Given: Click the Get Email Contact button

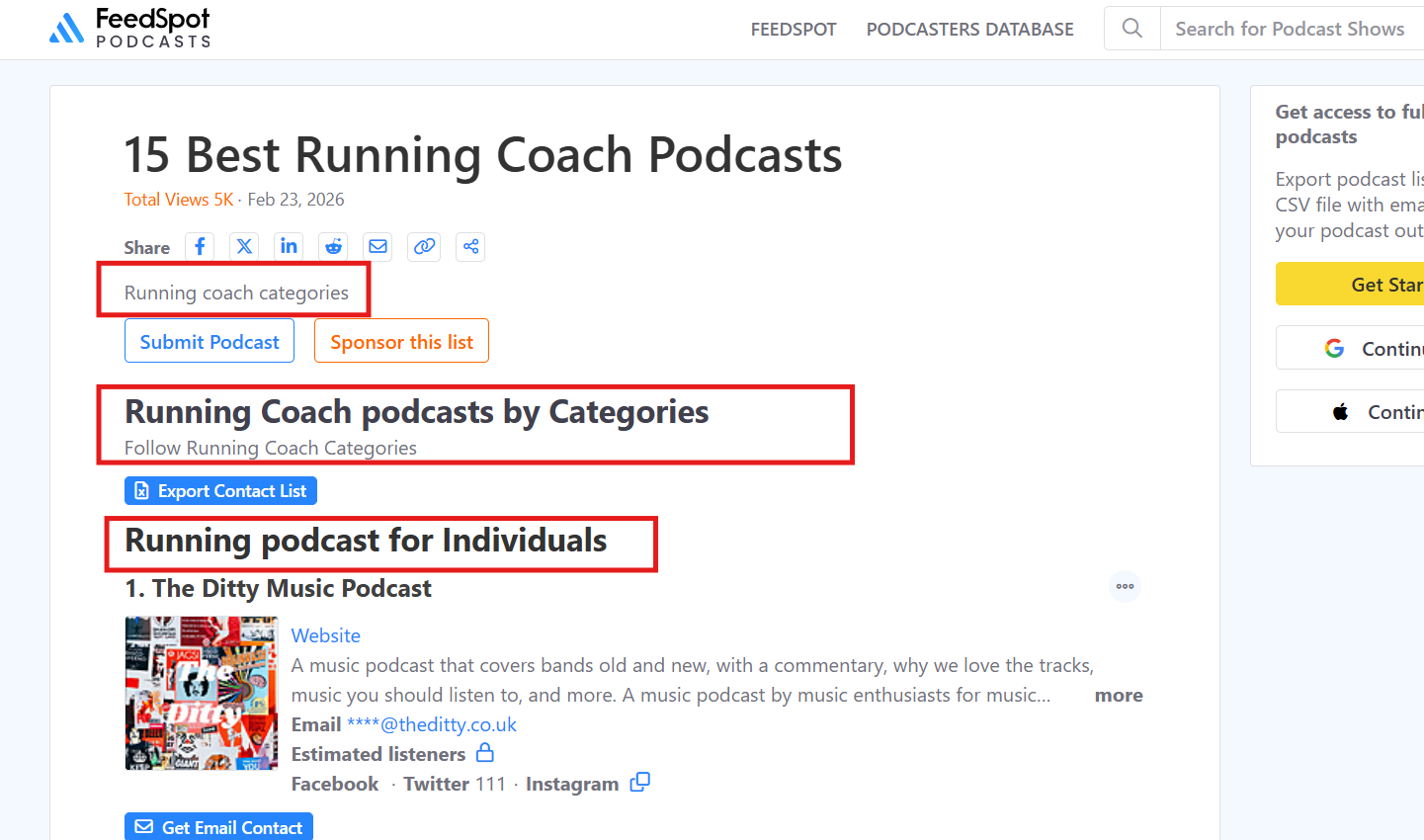Looking at the screenshot, I should [218, 827].
